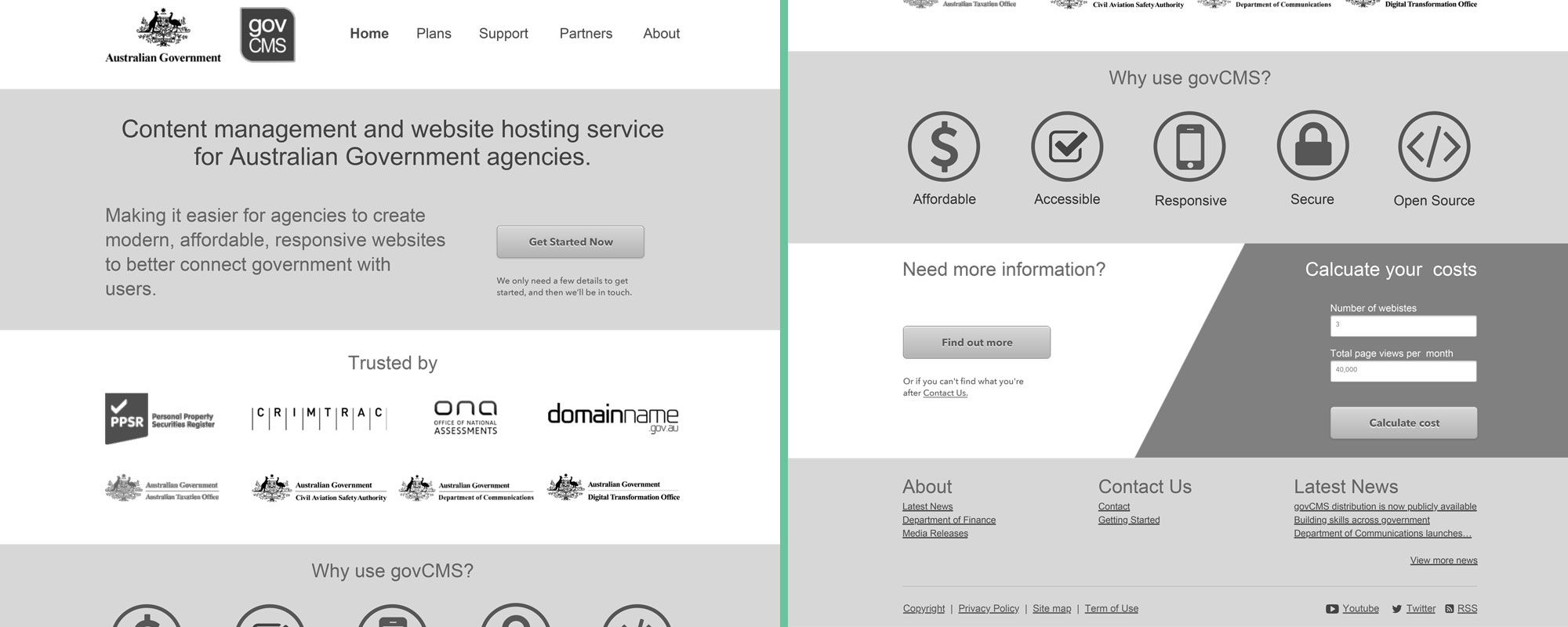
Task: Open the Department of Finance footer link
Action: 949,520
